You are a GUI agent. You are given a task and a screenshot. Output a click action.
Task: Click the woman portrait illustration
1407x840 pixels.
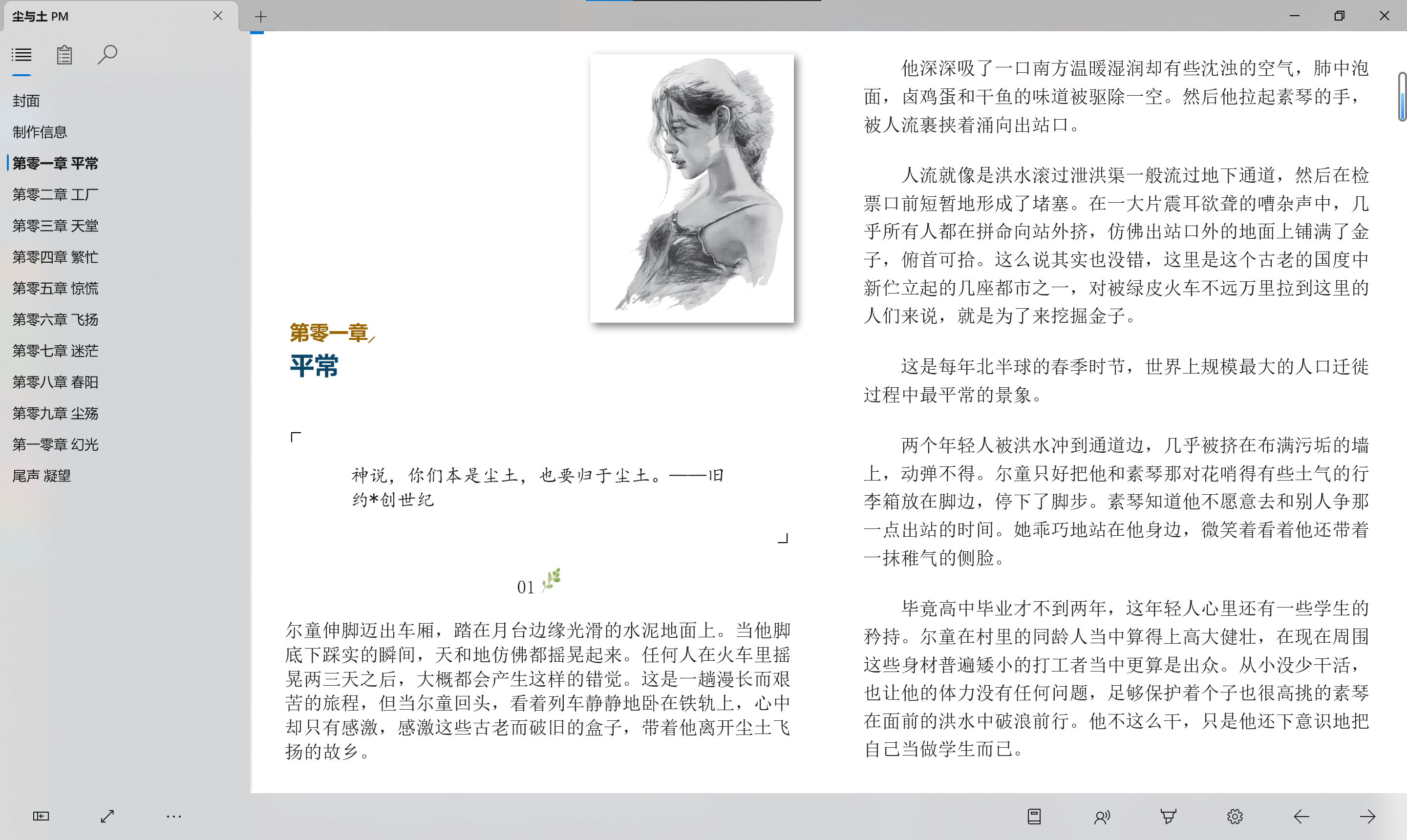(691, 188)
